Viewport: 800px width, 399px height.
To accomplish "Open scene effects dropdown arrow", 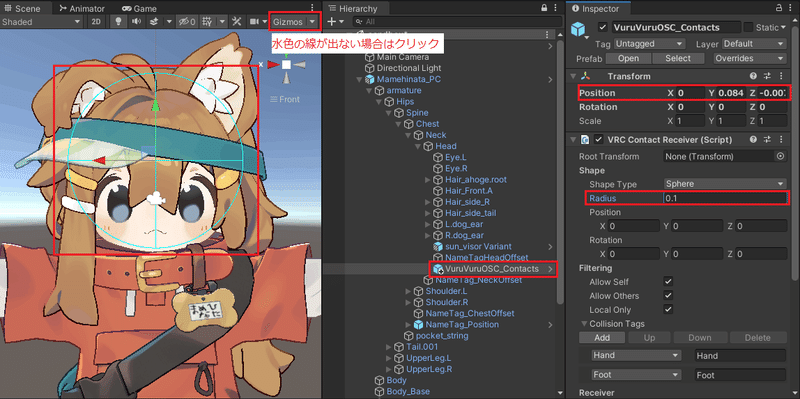I will click(169, 21).
